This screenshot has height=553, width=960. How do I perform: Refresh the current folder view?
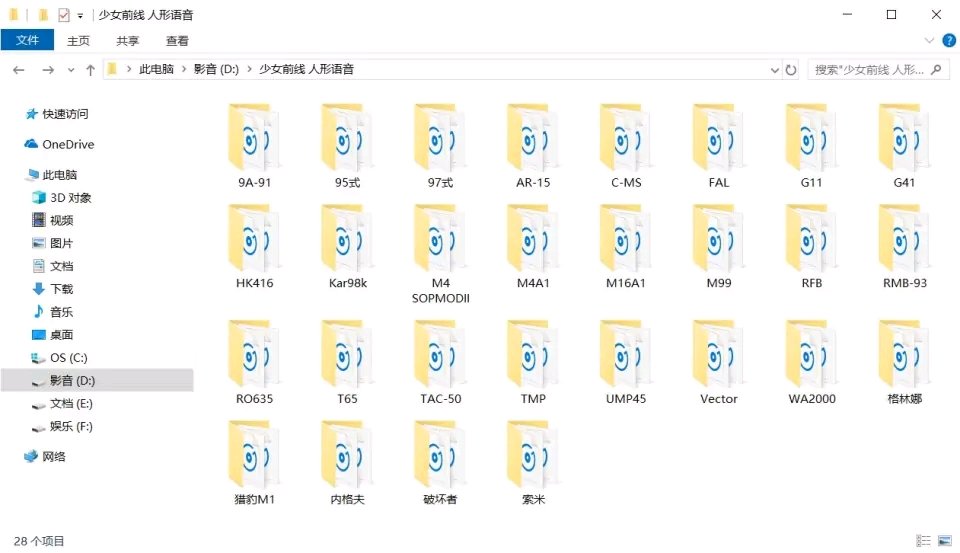[791, 70]
